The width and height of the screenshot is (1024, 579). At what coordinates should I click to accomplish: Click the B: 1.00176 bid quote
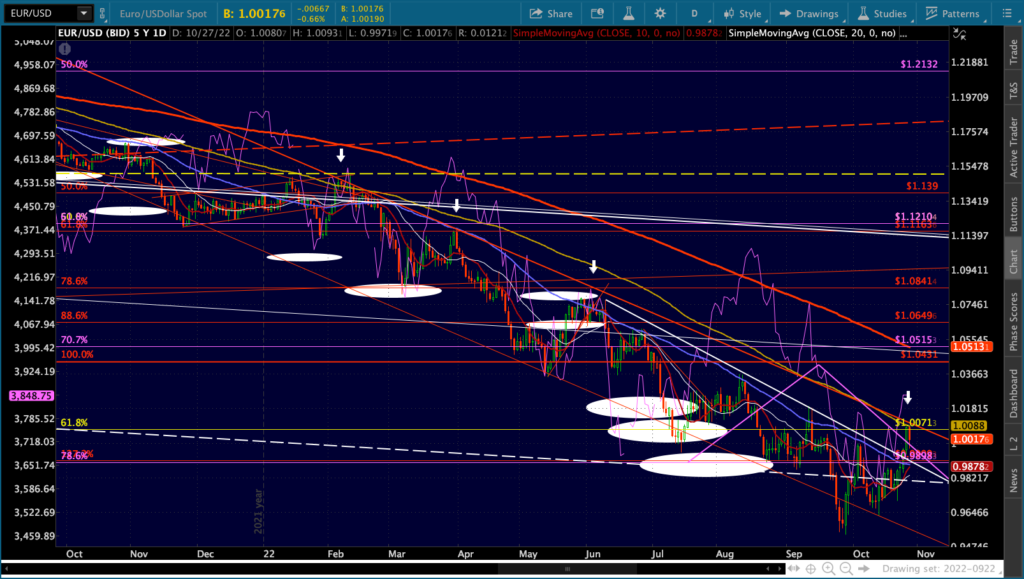tap(255, 13)
